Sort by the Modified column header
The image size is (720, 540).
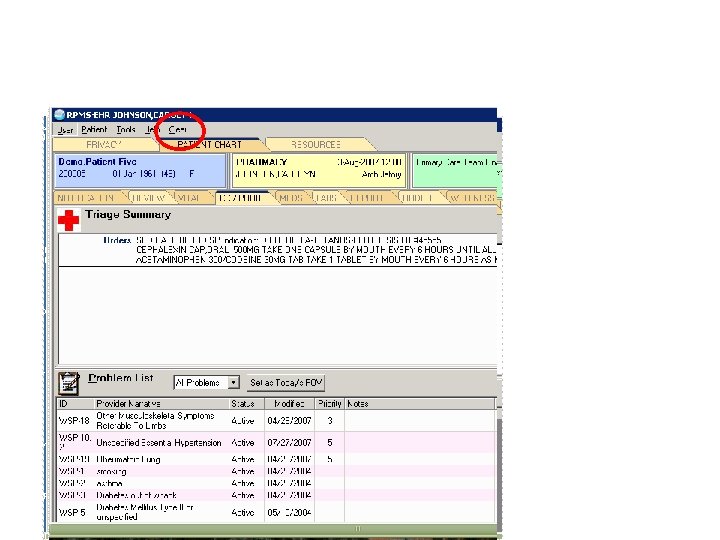(289, 404)
